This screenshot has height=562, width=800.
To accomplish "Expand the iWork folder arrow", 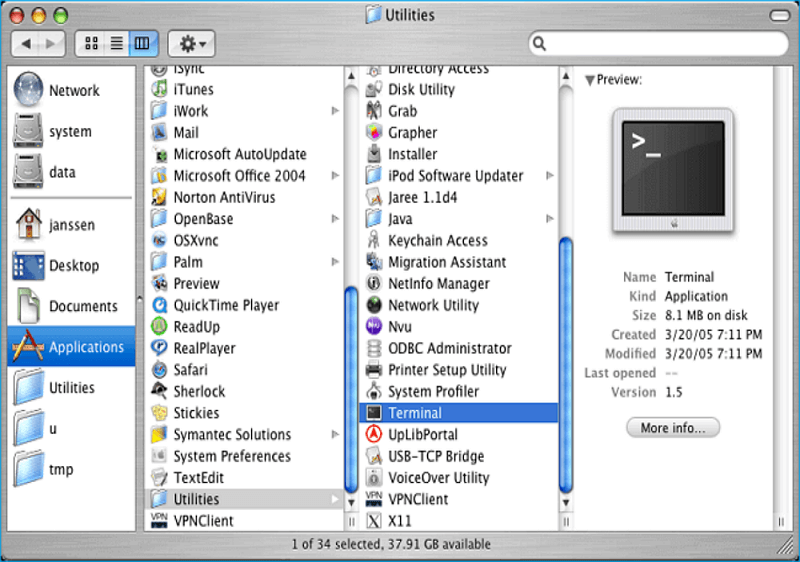I will (x=335, y=111).
